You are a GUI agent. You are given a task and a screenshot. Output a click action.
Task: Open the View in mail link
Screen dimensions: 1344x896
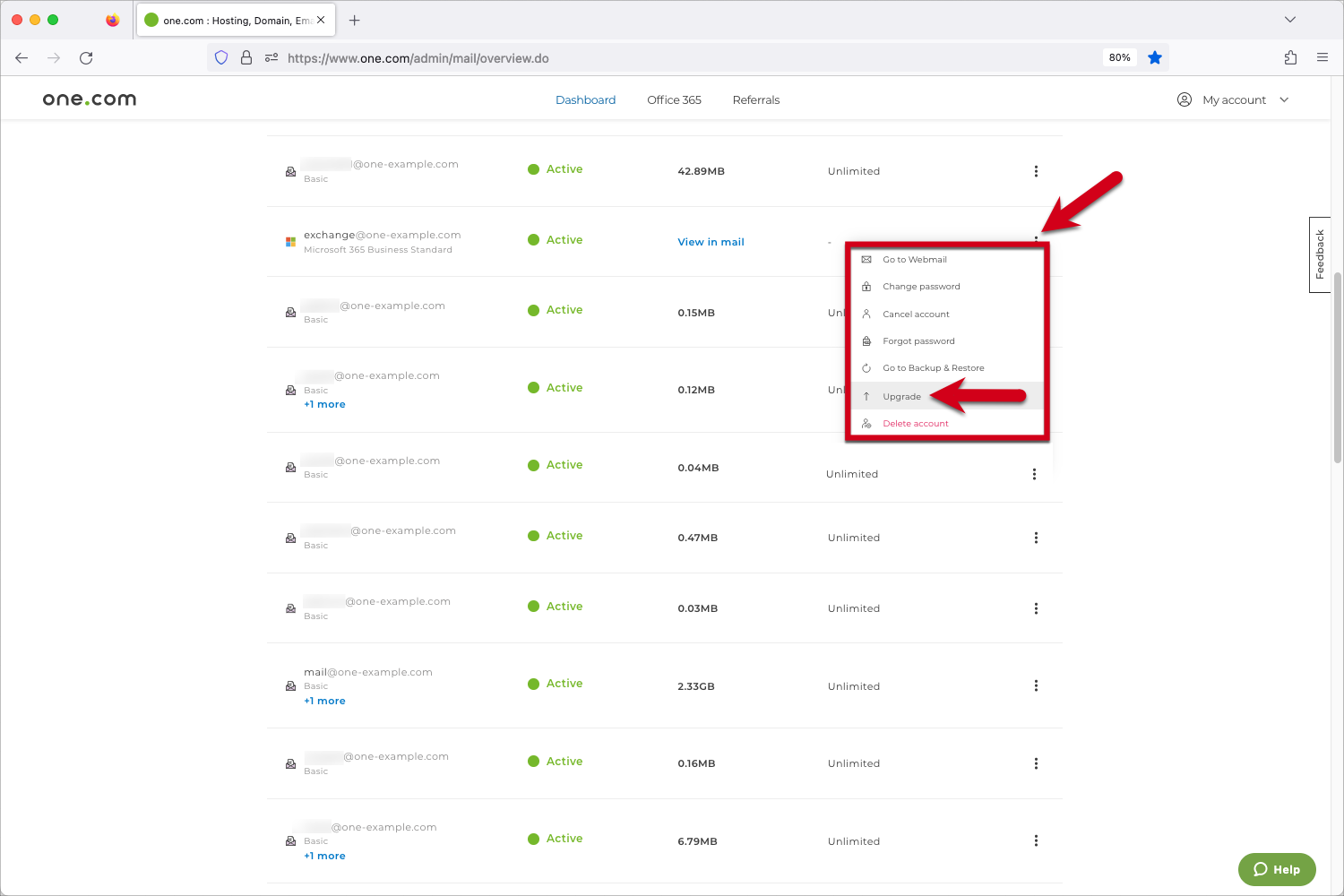tap(711, 242)
